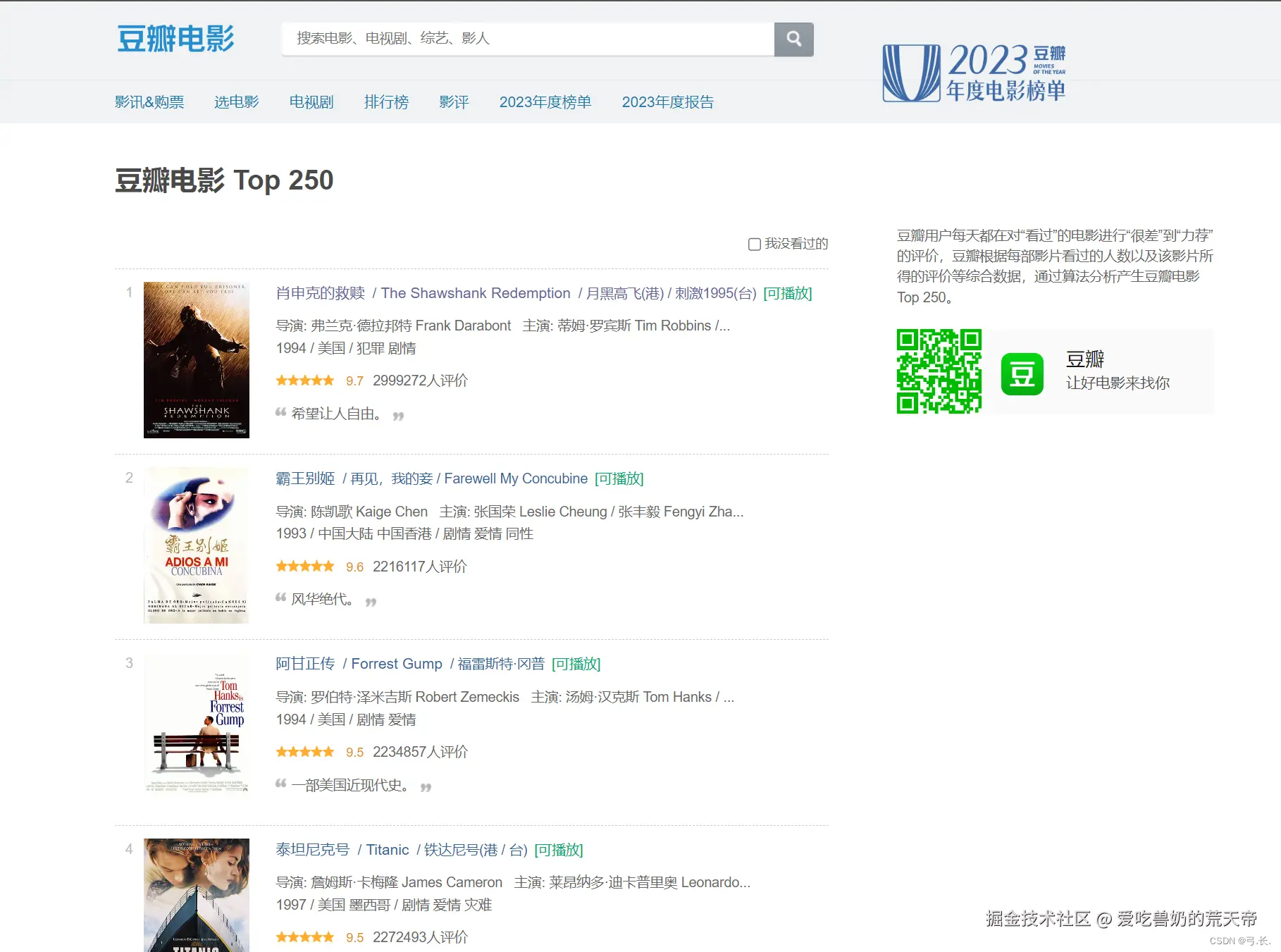
Task: Open the Shawshank Redemption poster thumbnail
Action: point(197,360)
